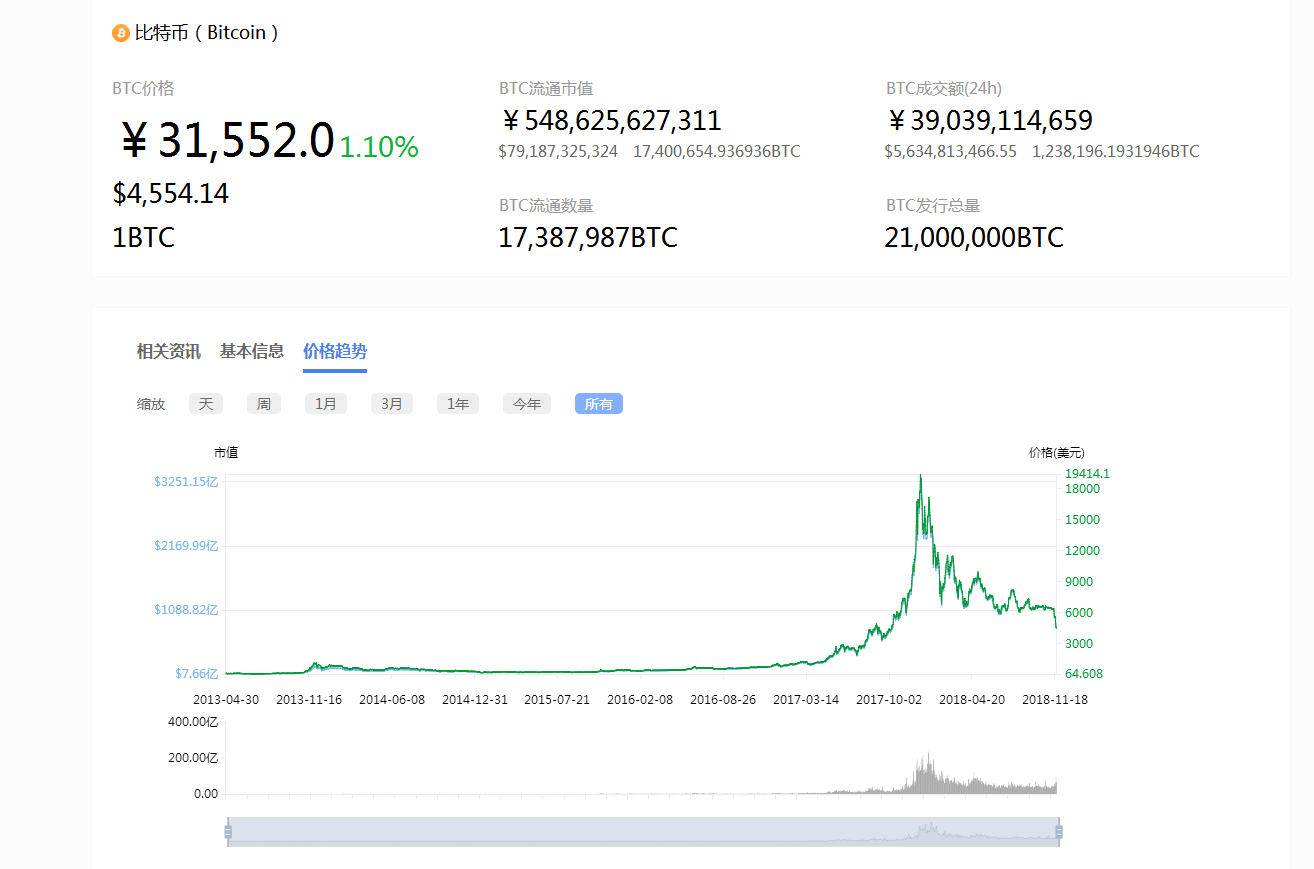Select the 周 time range
Image resolution: width=1314 pixels, height=869 pixels.
pyautogui.click(x=263, y=403)
